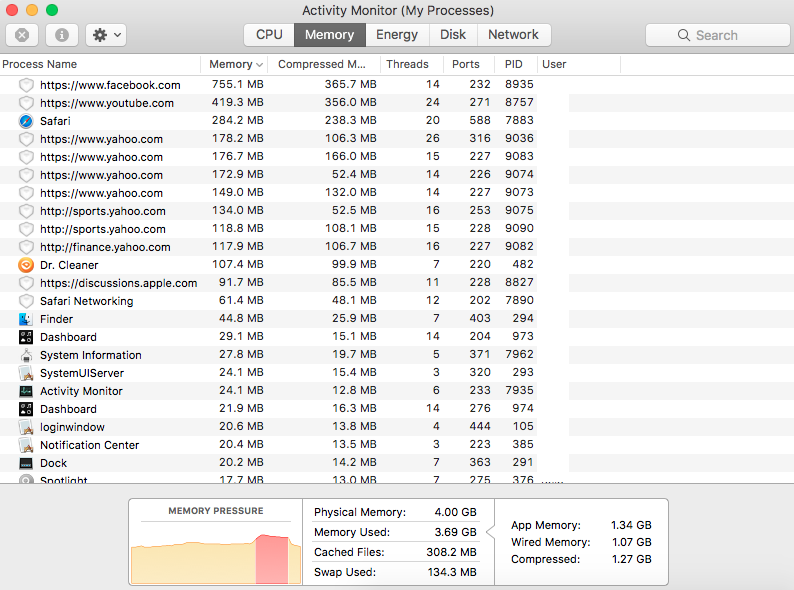Click the System Information icon
794x590 pixels.
[26, 355]
